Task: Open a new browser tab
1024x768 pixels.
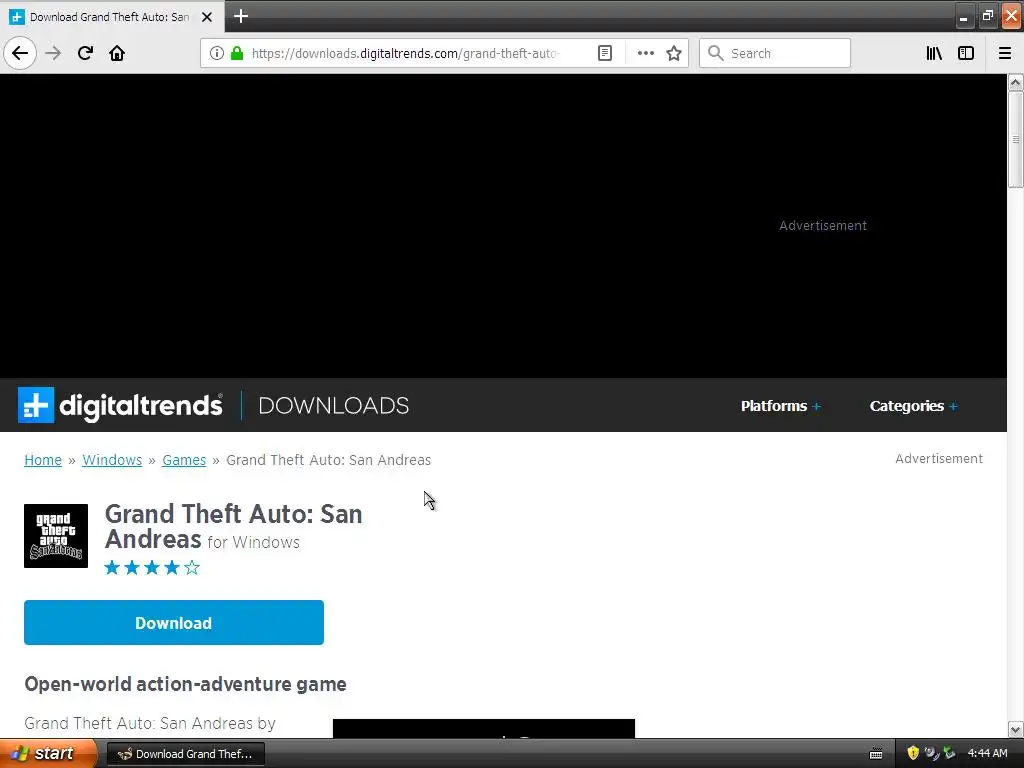Action: tap(241, 16)
